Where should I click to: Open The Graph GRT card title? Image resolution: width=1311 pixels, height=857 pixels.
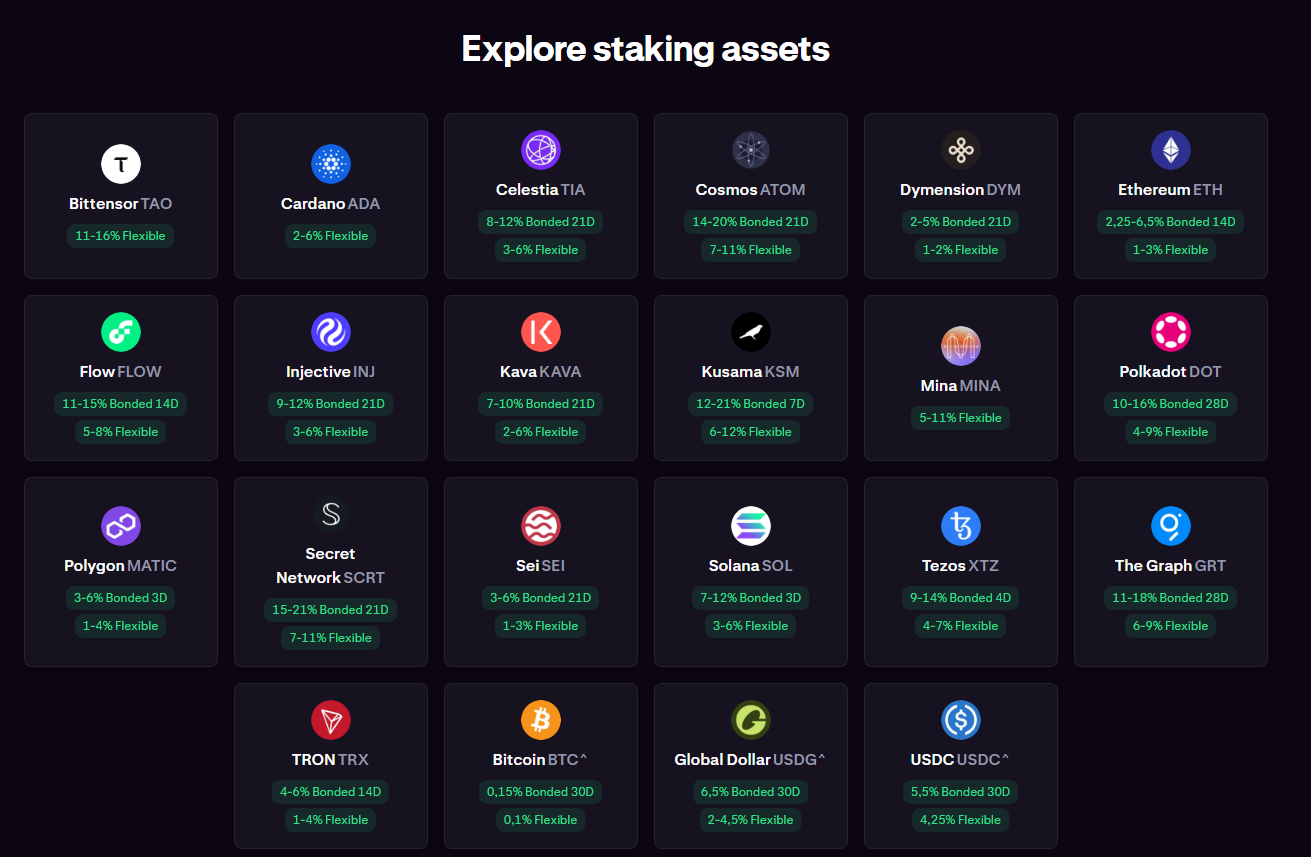(1171, 566)
